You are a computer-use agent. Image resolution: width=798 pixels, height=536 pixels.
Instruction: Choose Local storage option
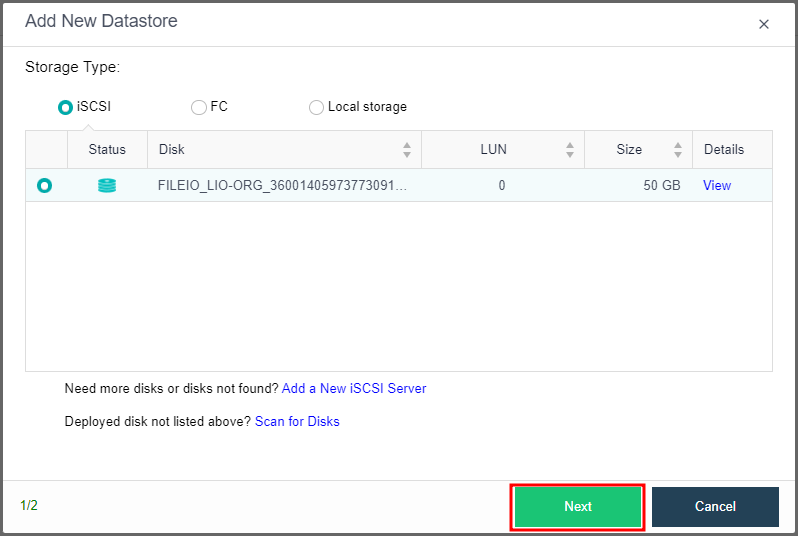[x=316, y=107]
